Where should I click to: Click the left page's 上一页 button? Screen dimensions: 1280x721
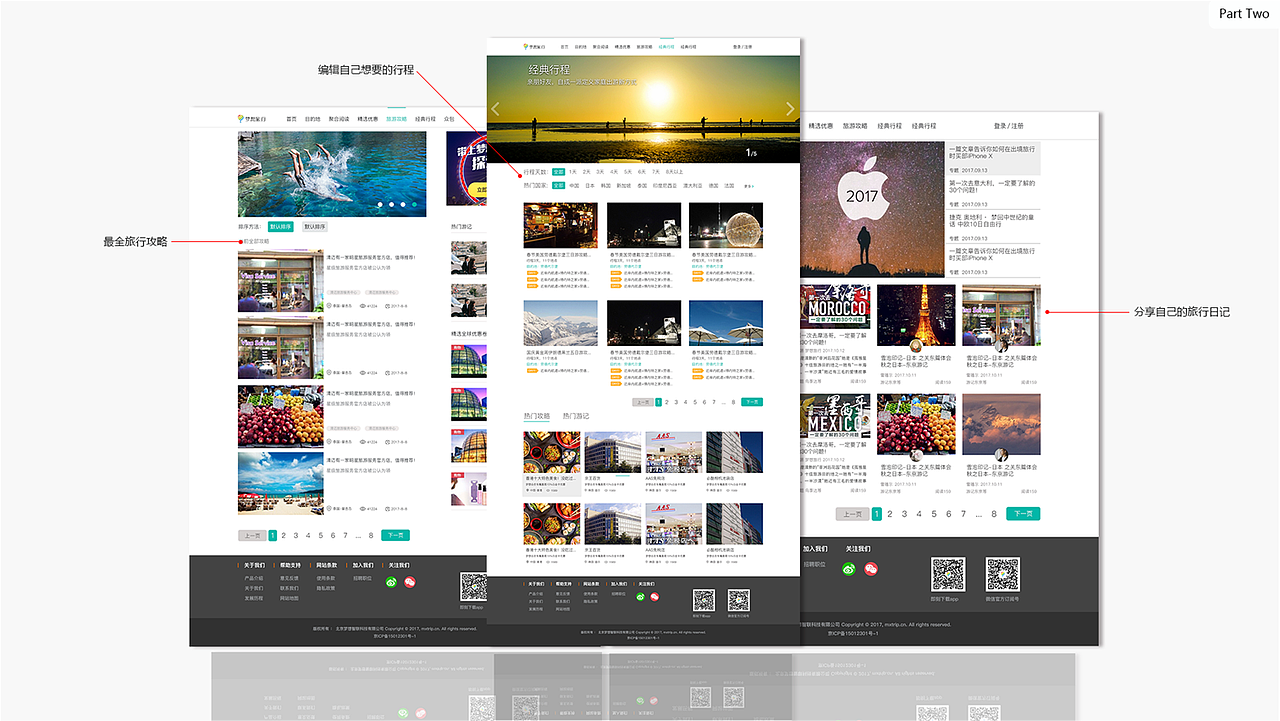[x=252, y=536]
